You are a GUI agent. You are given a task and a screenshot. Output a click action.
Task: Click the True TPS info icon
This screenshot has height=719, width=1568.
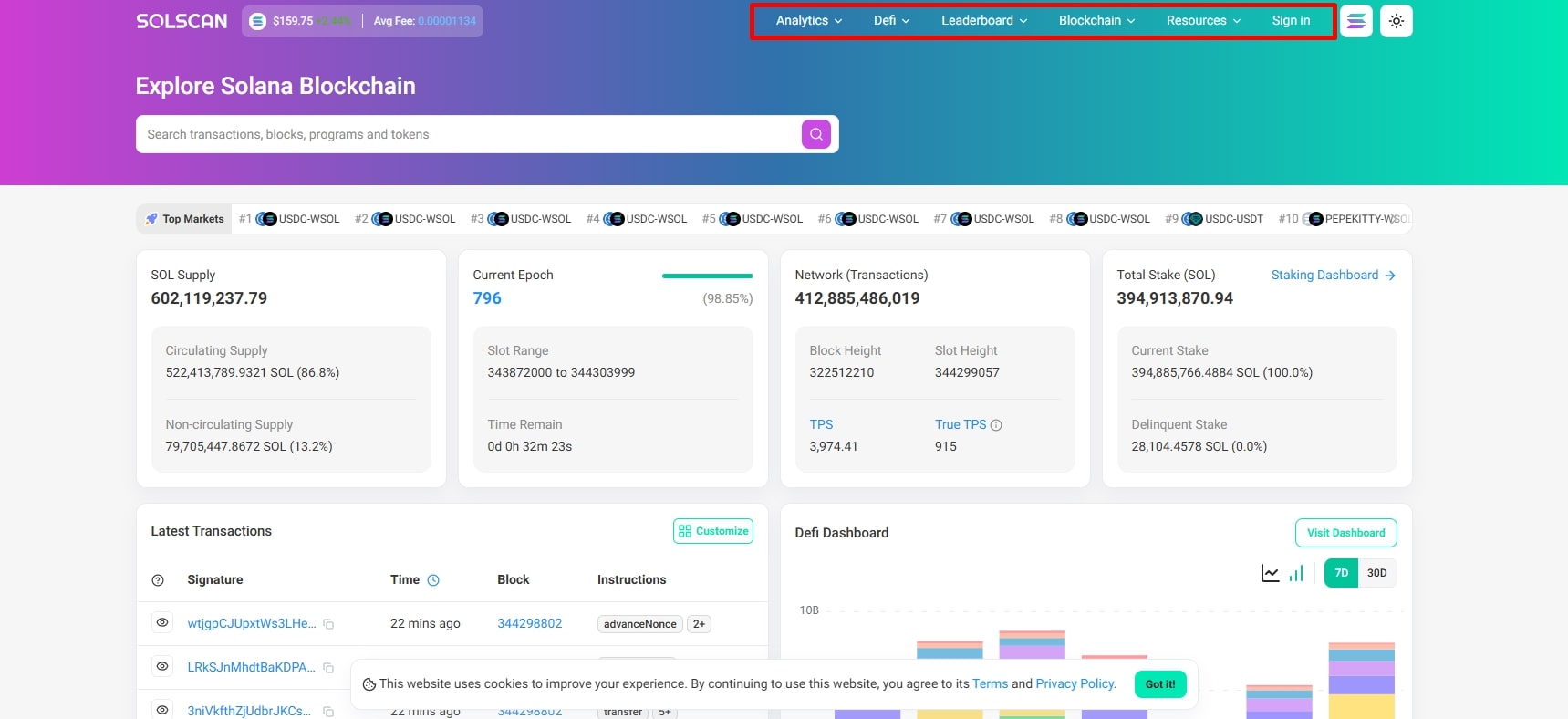click(996, 425)
